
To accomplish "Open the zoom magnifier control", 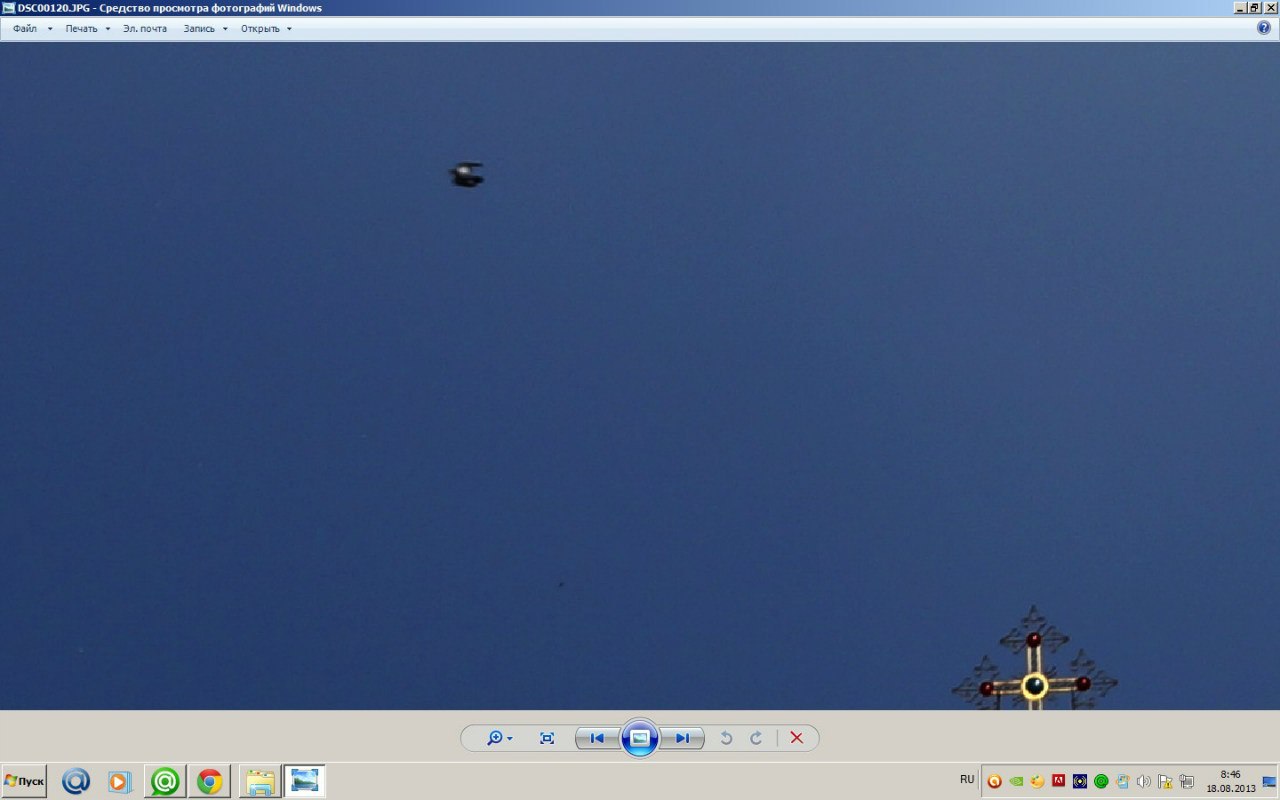I will pyautogui.click(x=494, y=738).
